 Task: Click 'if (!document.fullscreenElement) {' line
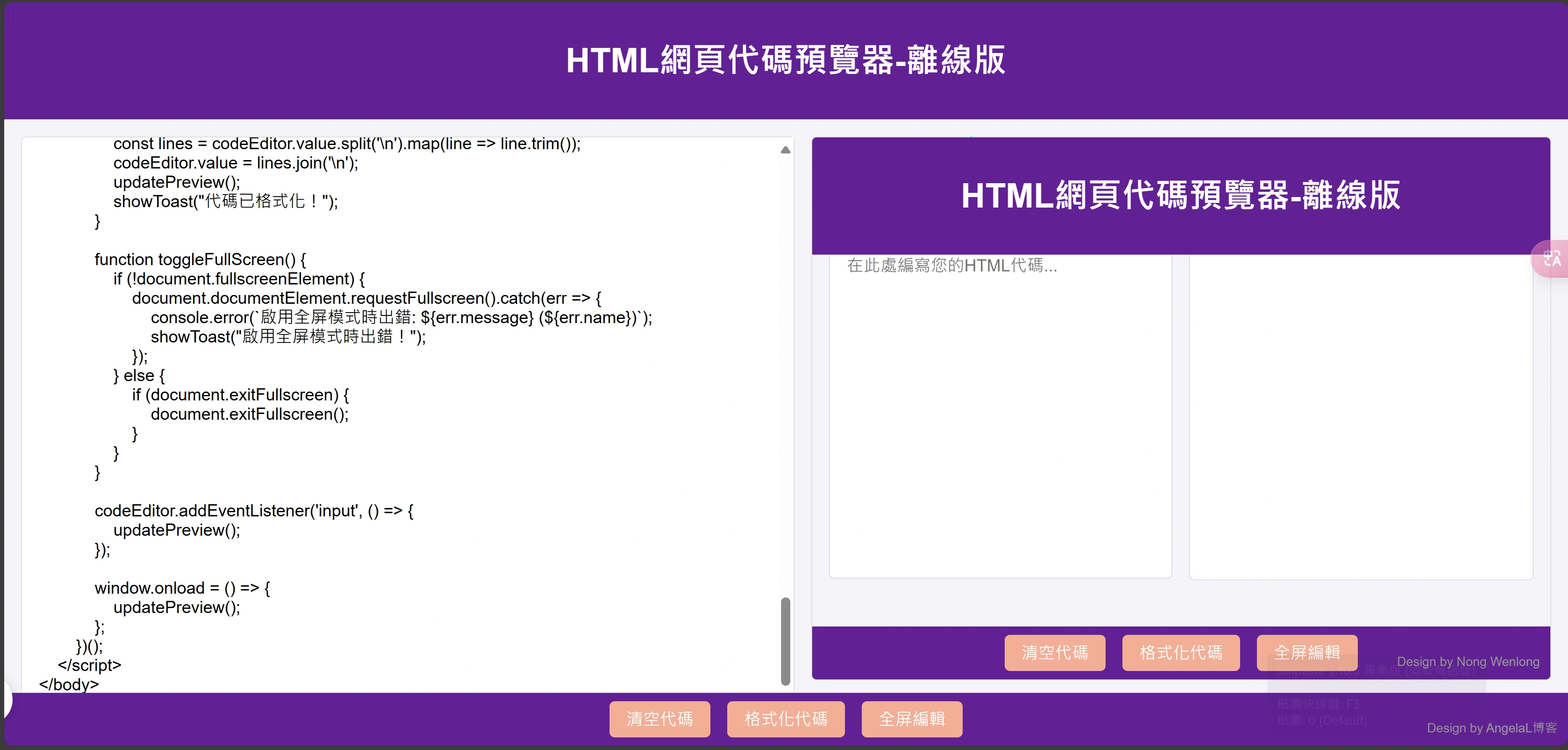coord(239,279)
